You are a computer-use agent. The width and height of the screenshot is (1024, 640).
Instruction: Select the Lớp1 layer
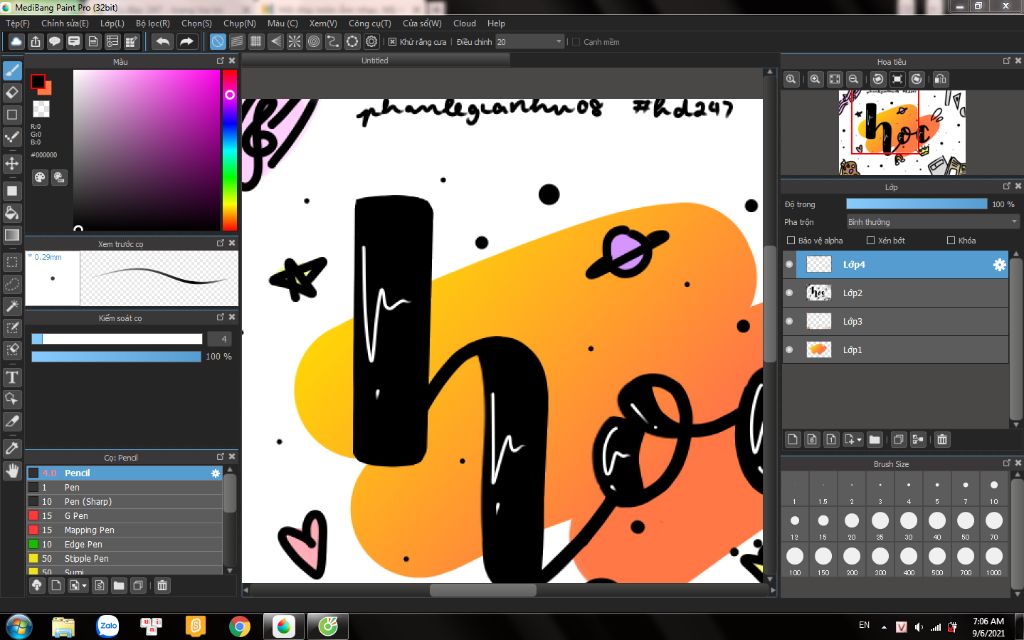[895, 349]
